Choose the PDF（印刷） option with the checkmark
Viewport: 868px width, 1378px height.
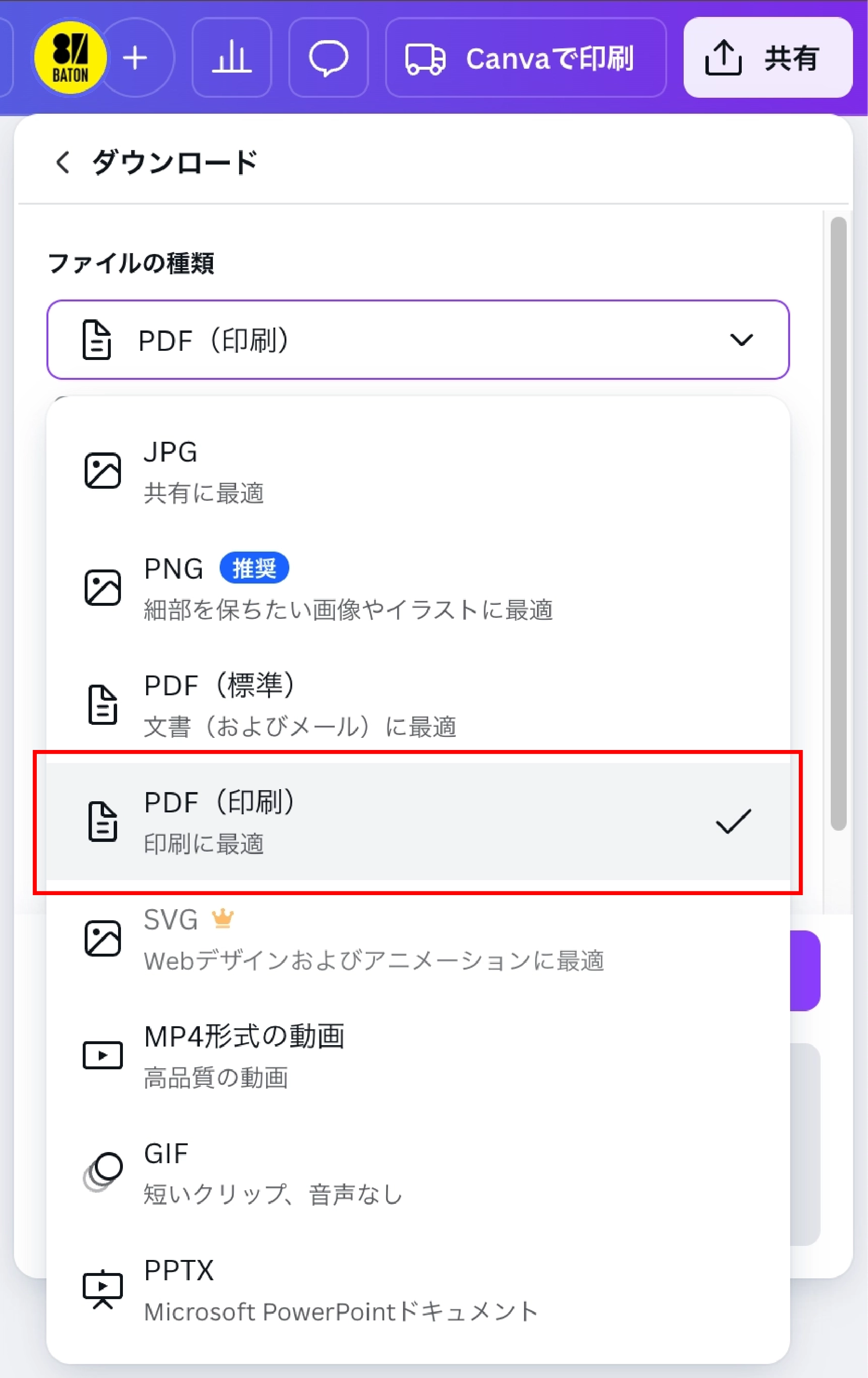click(x=418, y=821)
